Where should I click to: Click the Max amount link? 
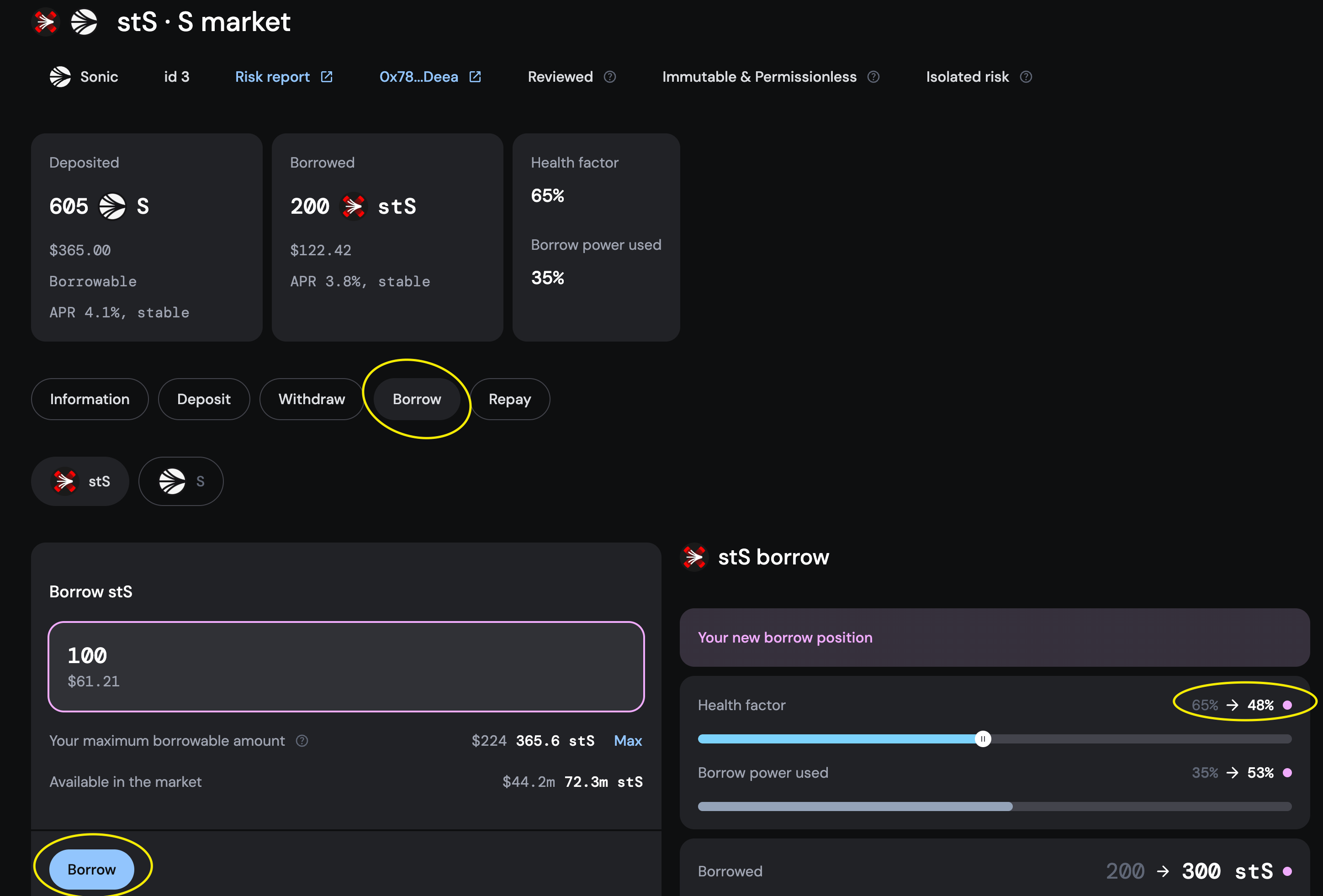[x=627, y=741]
